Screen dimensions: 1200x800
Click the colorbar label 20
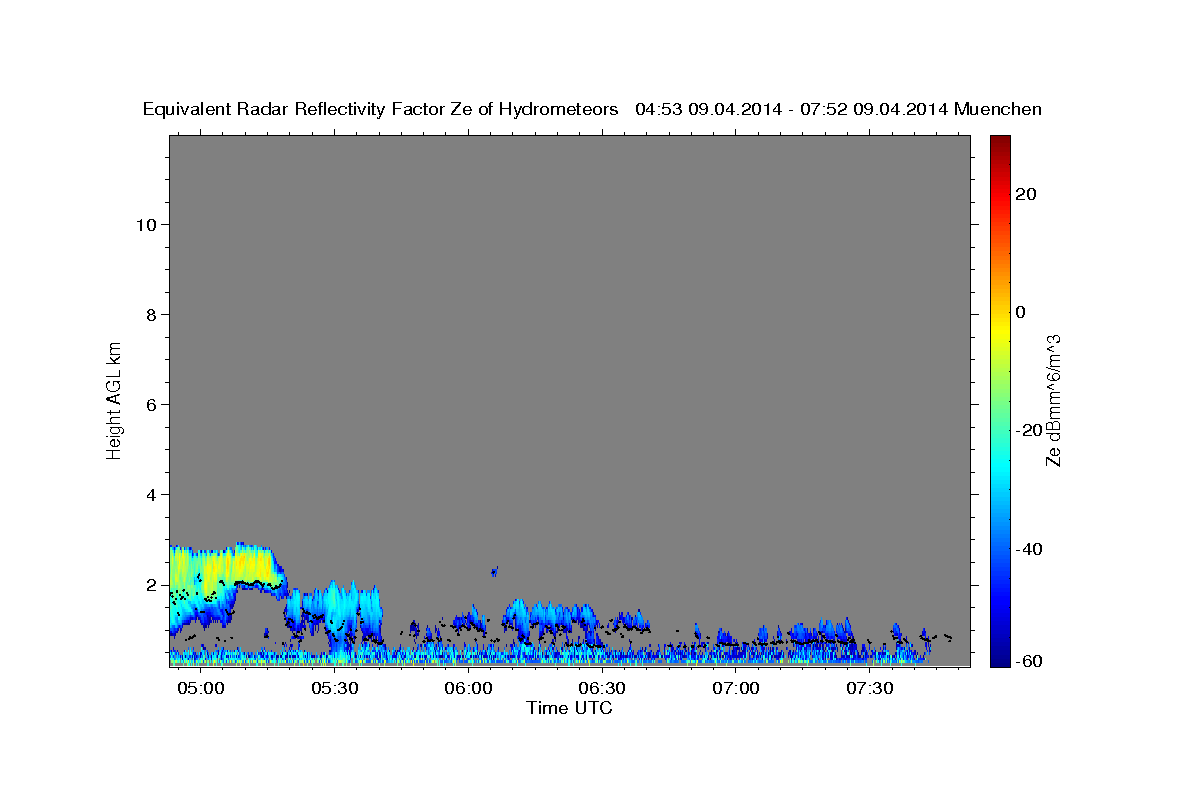click(1025, 194)
